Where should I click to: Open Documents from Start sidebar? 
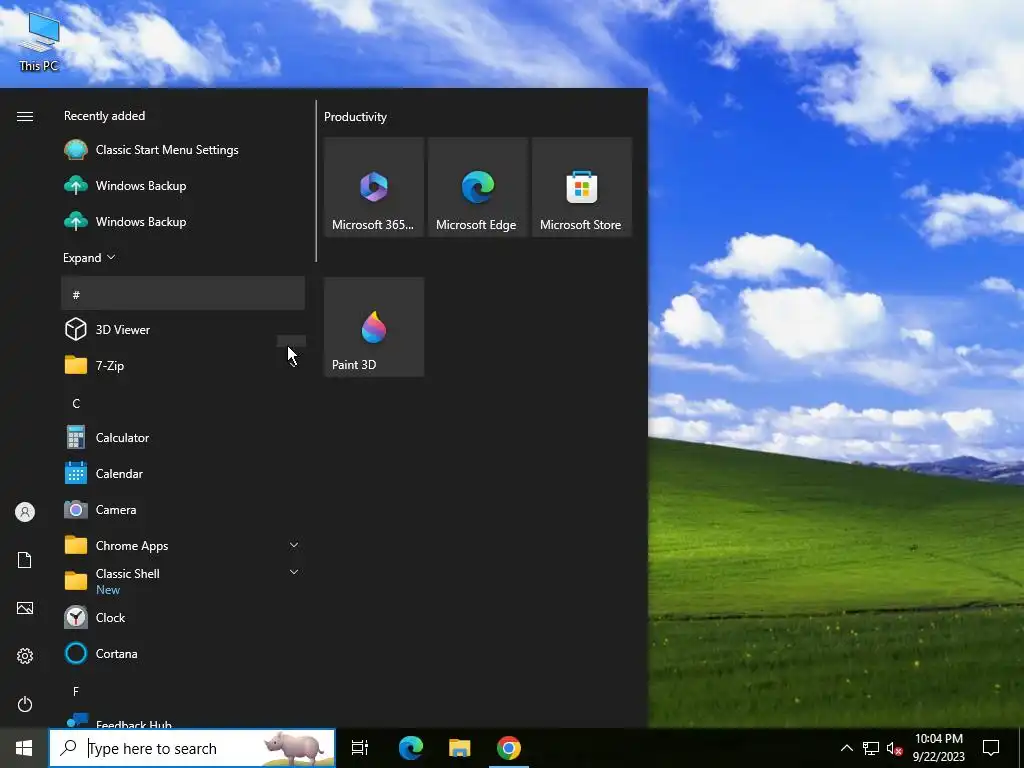coord(25,560)
